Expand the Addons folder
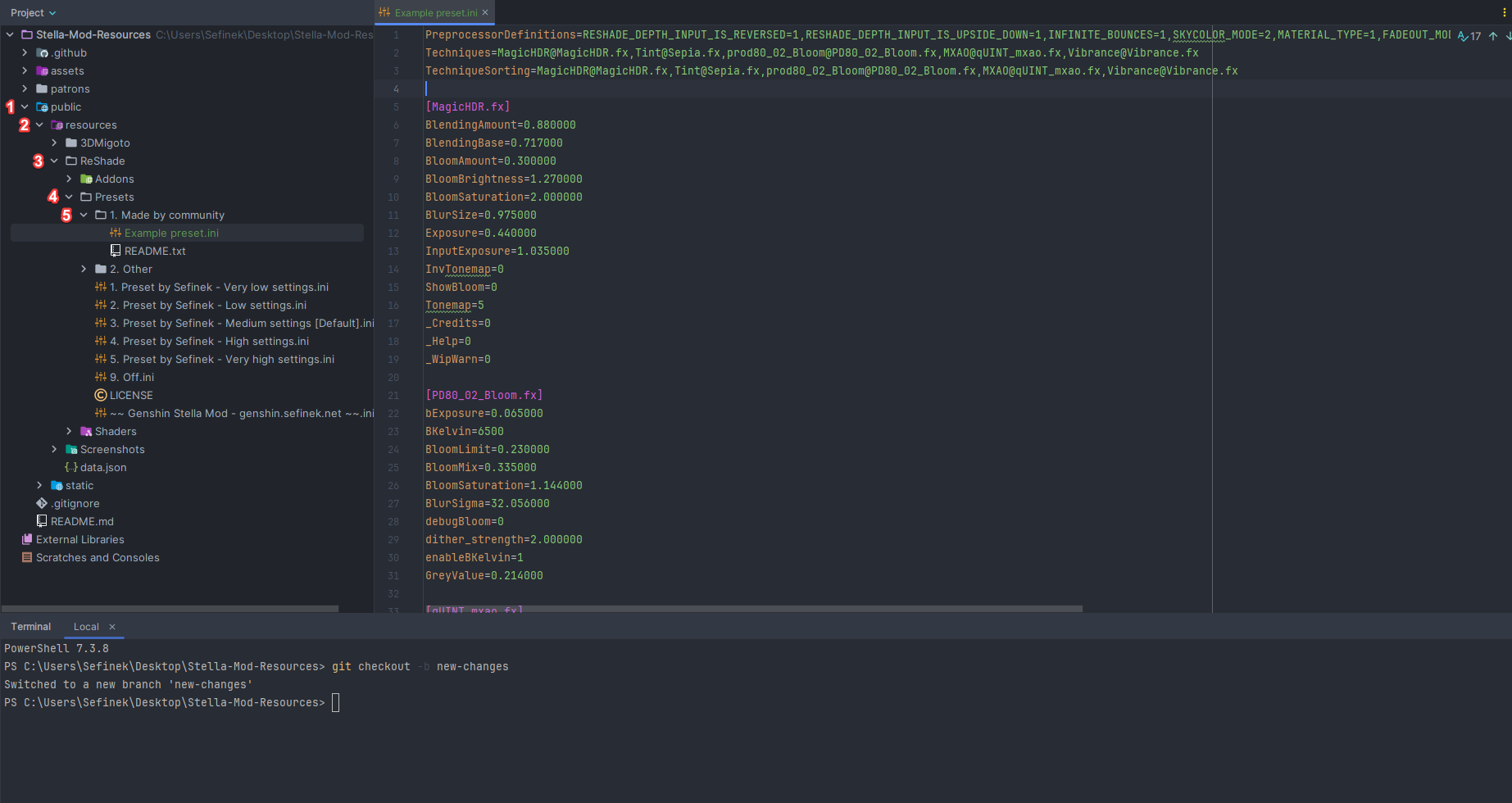 point(69,179)
